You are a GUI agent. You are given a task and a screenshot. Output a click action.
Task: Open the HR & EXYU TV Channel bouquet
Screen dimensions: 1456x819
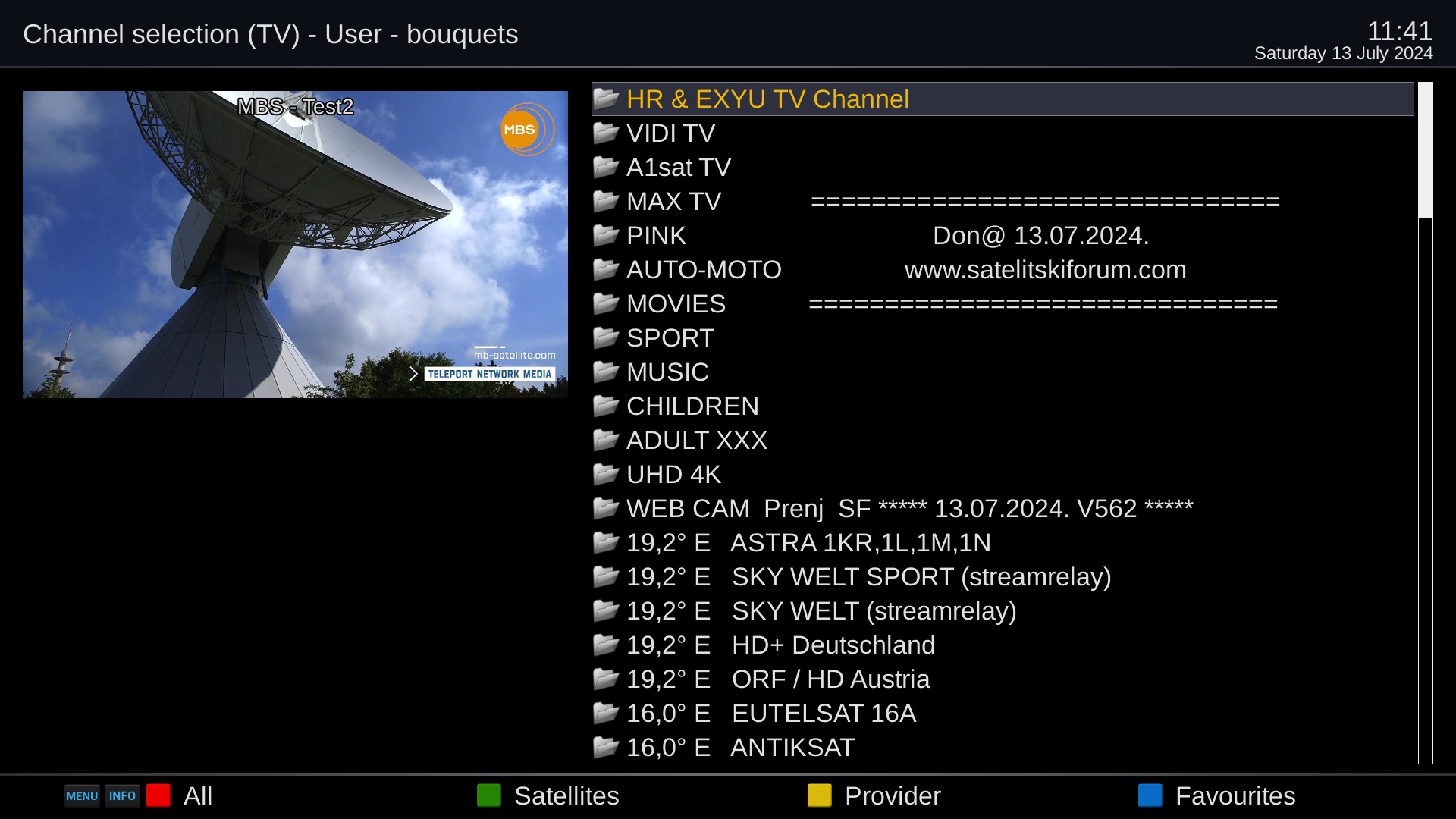[x=767, y=99]
